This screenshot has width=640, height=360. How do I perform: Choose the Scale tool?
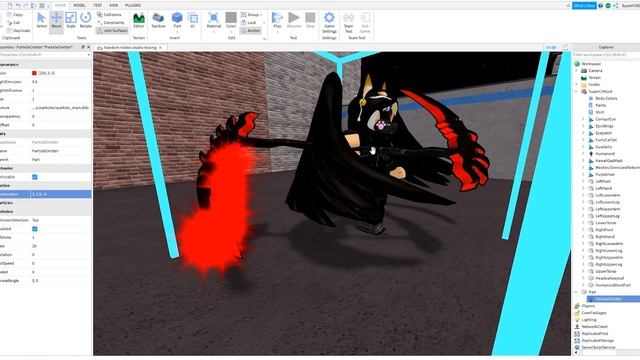pyautogui.click(x=71, y=20)
